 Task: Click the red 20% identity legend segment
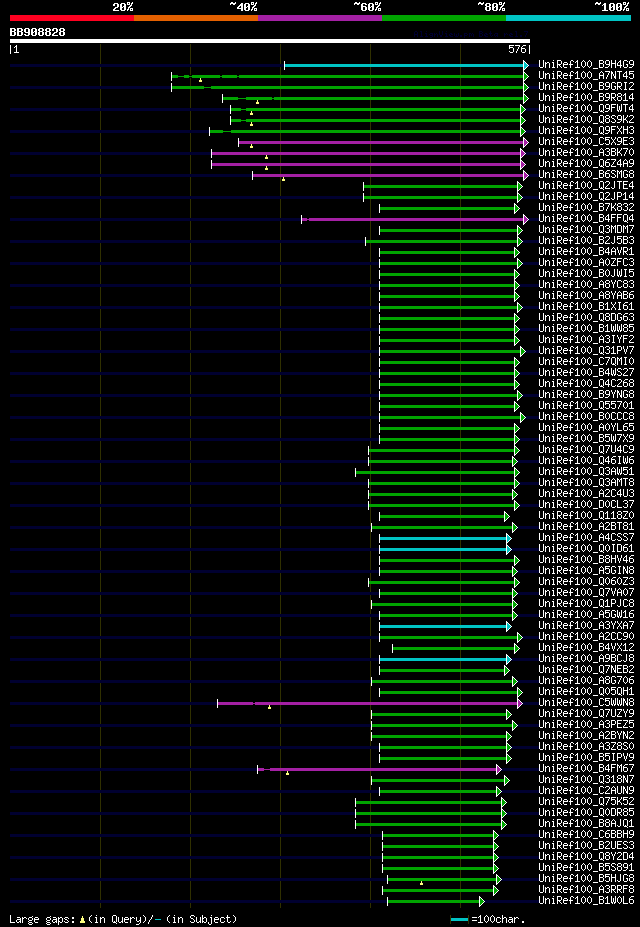72,18
